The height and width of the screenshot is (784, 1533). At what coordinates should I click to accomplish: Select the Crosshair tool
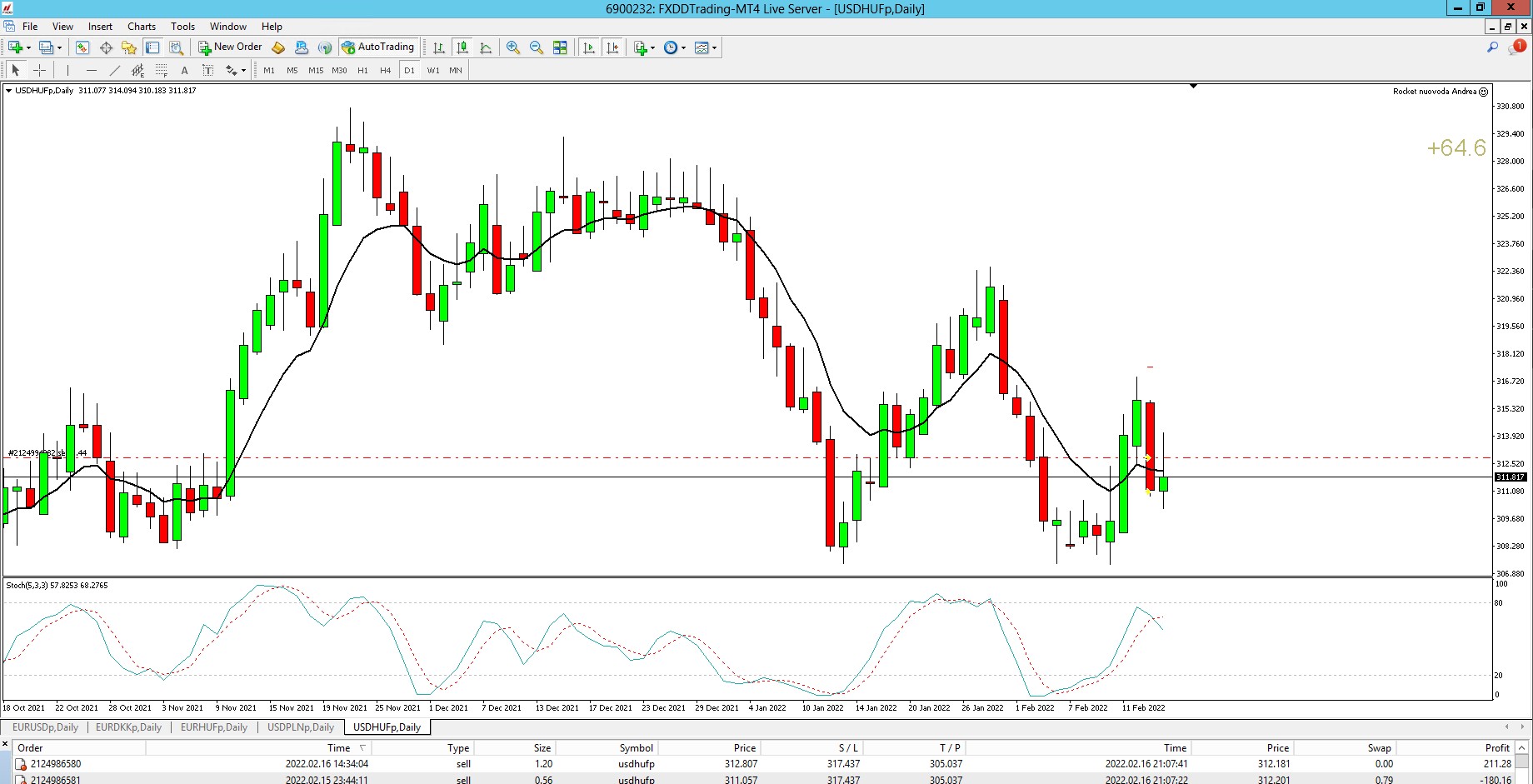[x=39, y=70]
